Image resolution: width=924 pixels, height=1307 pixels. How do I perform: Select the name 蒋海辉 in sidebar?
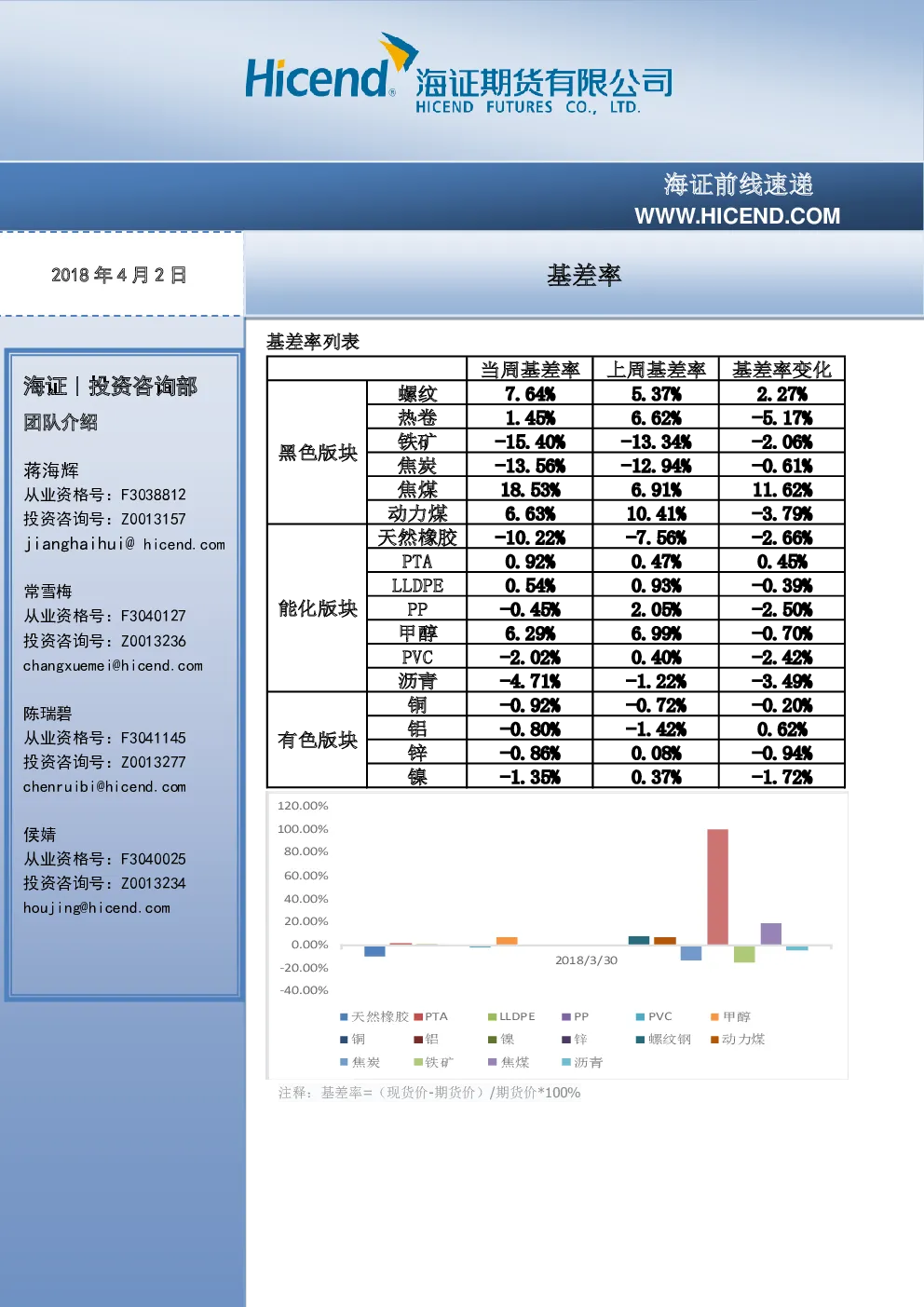pyautogui.click(x=51, y=470)
